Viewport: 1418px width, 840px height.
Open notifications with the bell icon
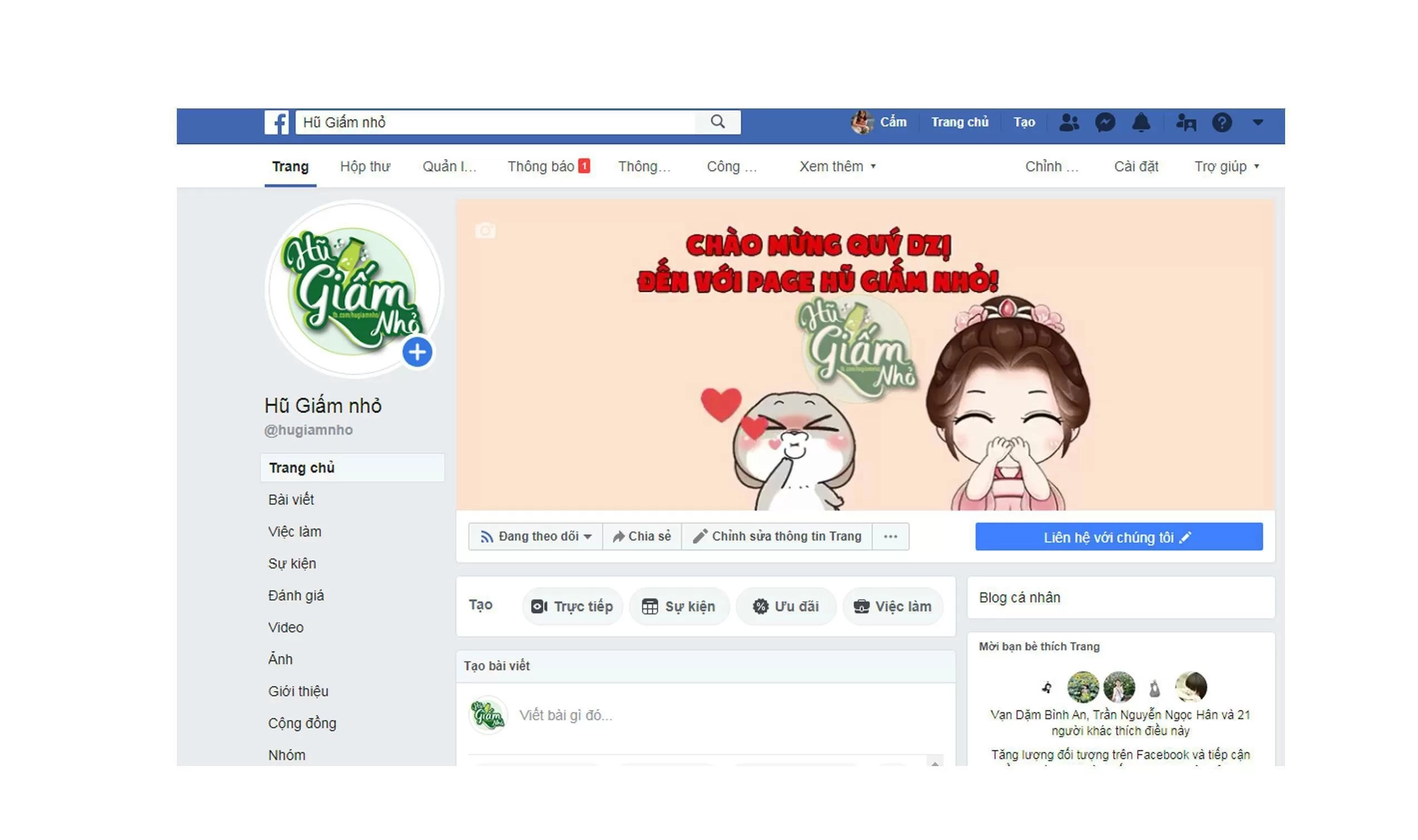pos(1143,122)
